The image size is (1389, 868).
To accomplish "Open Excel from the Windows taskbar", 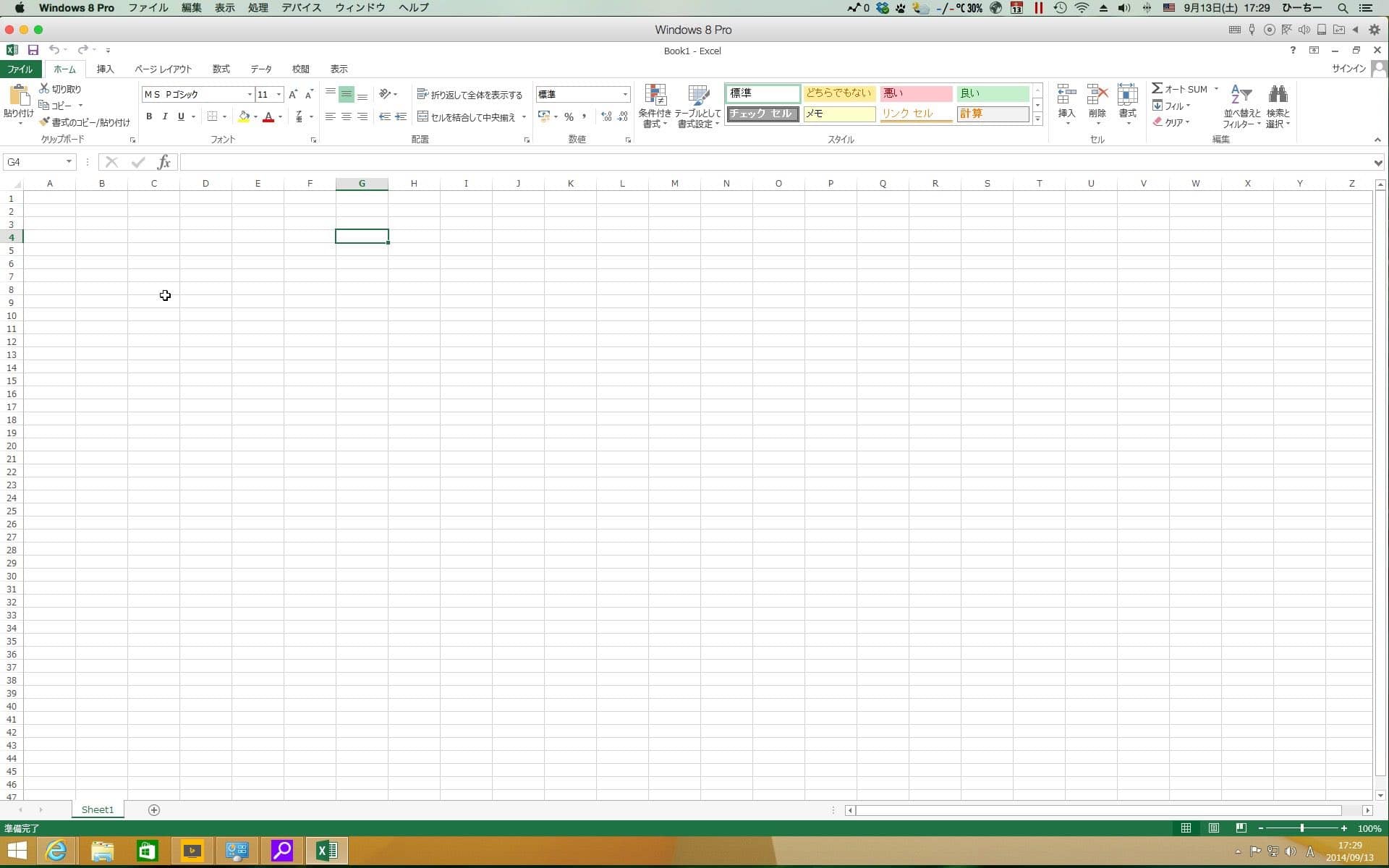I will (327, 851).
